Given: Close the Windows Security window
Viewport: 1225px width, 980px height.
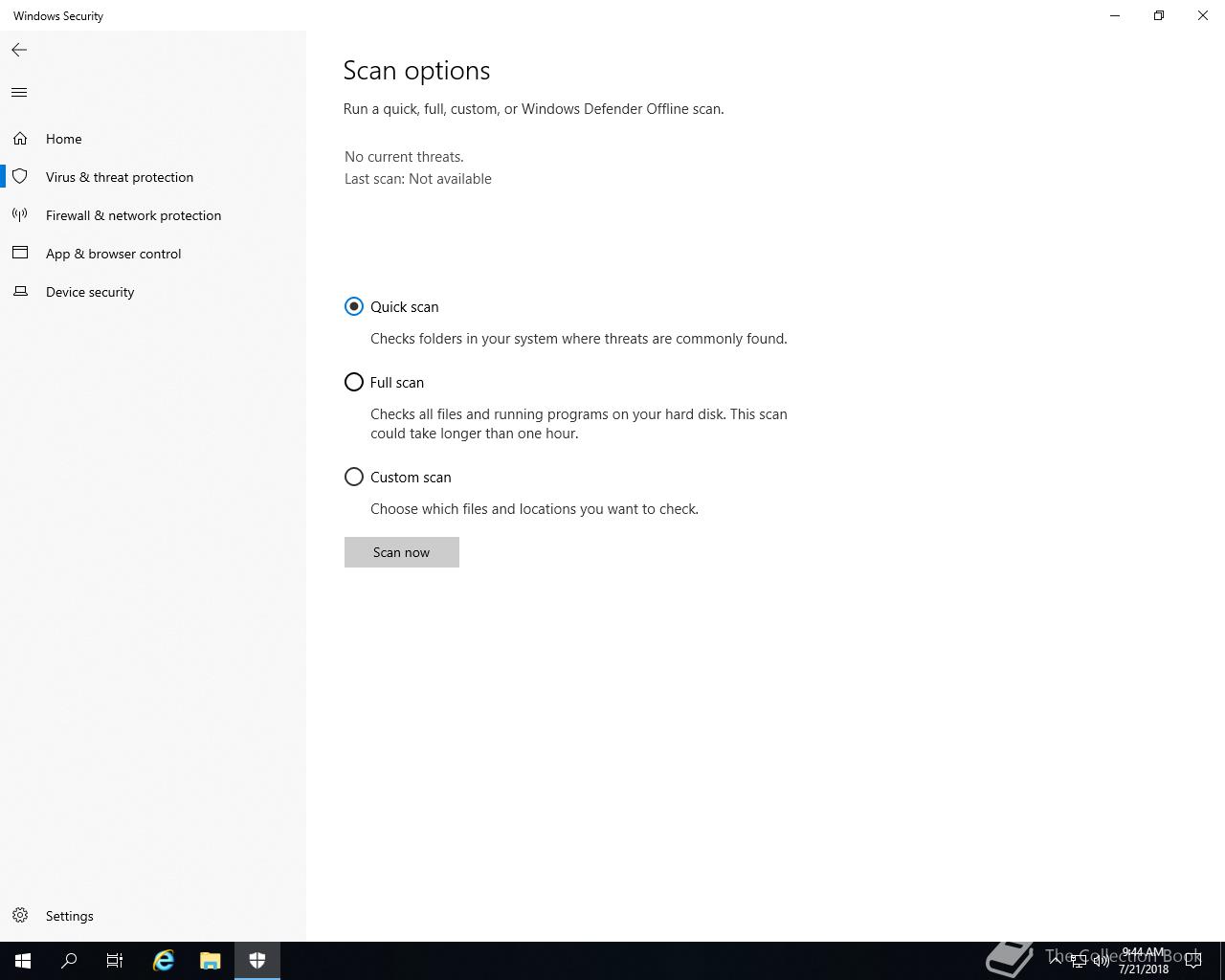Looking at the screenshot, I should pos(1203,15).
